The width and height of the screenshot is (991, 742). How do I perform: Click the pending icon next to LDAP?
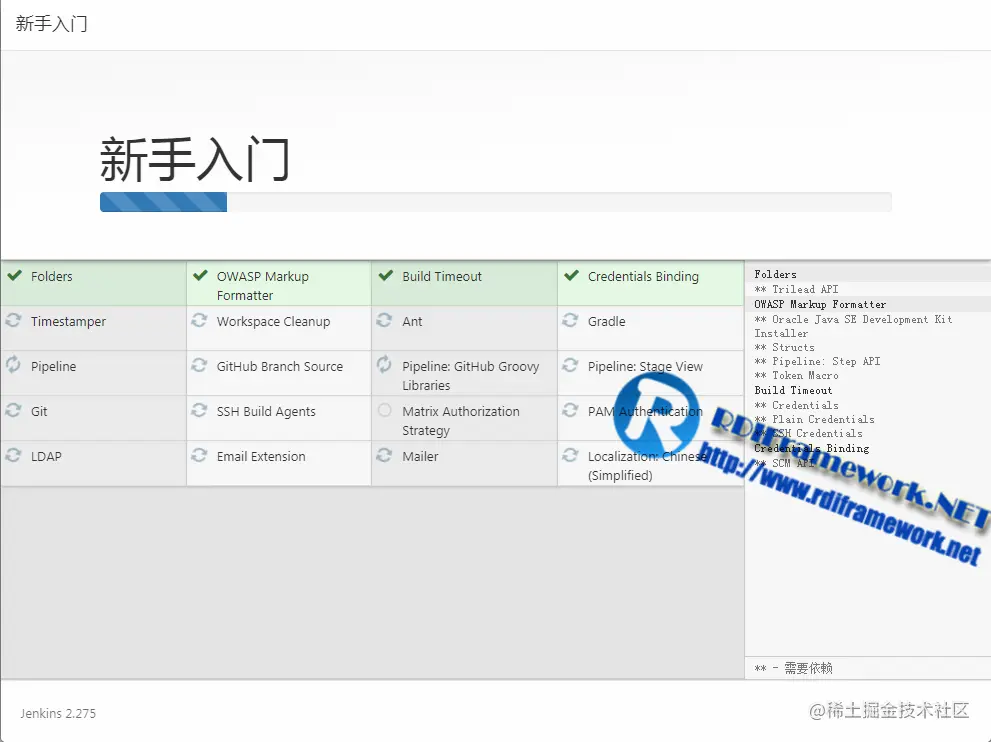13,455
